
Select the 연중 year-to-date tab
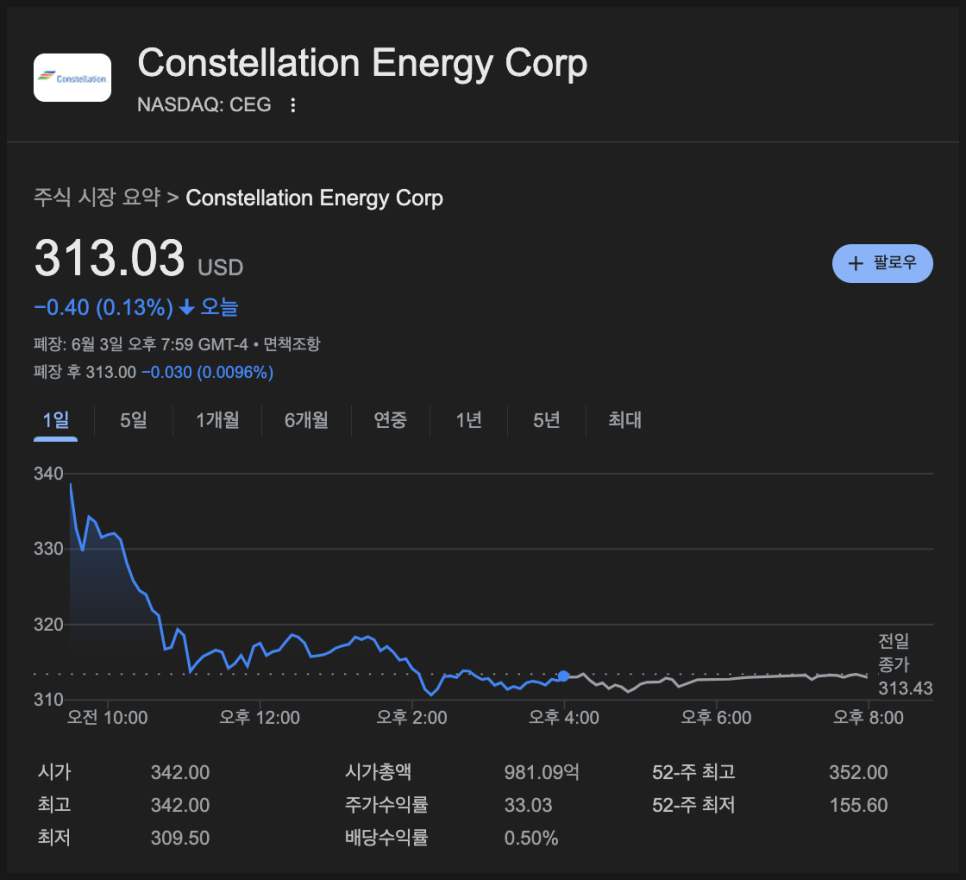coord(391,420)
